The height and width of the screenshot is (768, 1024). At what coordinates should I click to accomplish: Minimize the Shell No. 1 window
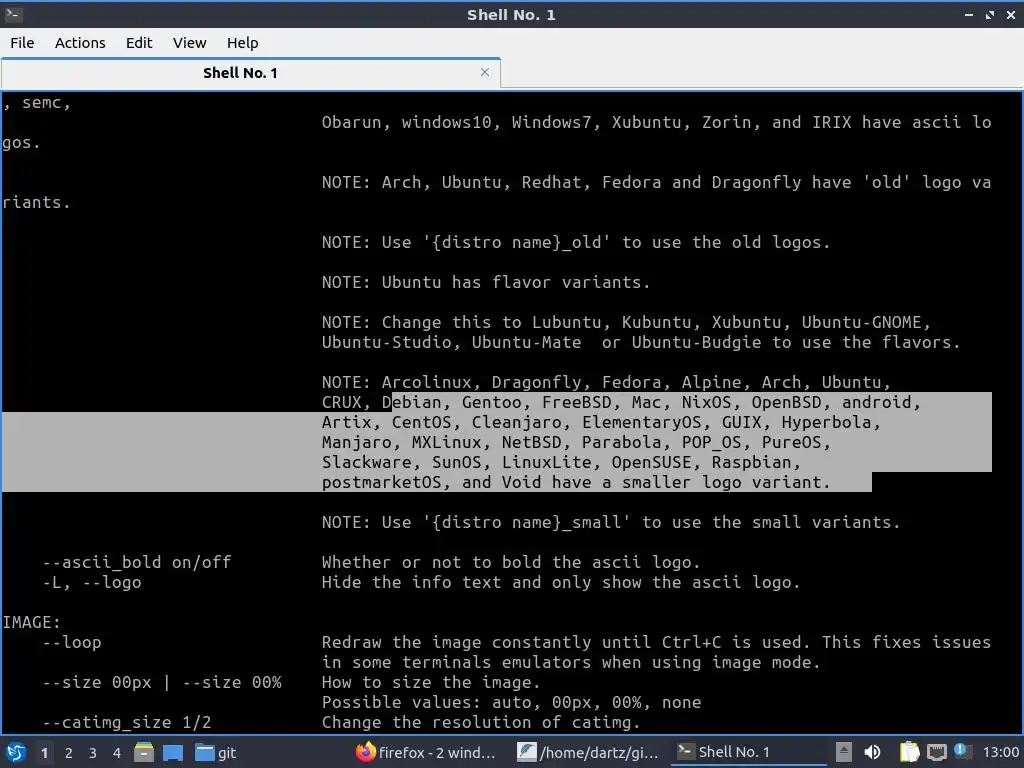tap(969, 15)
